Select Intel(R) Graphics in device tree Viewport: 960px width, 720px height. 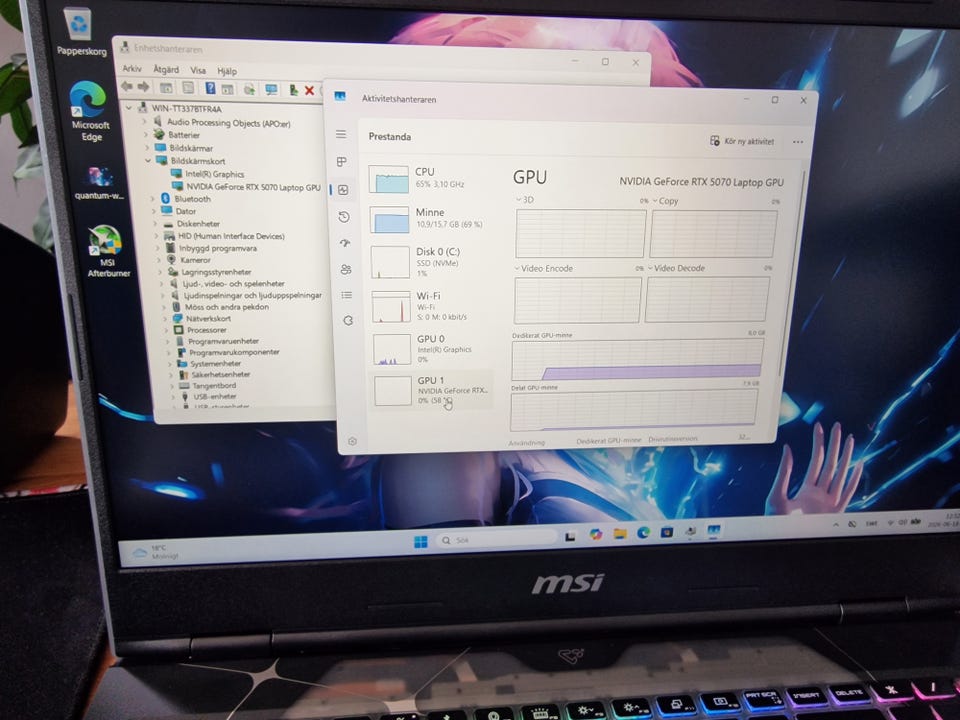pos(208,174)
